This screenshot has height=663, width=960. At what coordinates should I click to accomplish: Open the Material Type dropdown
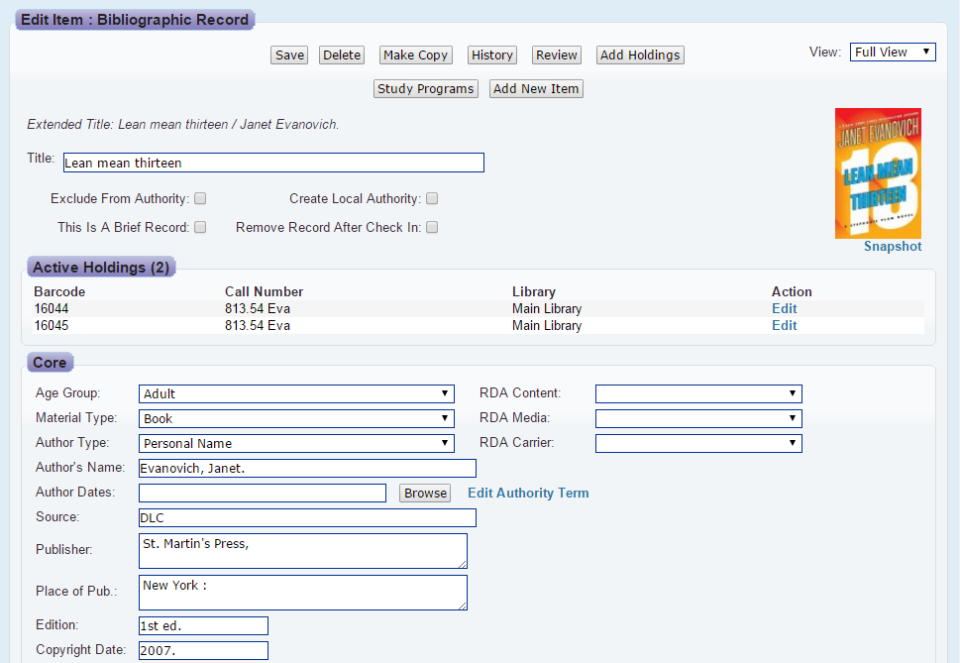click(296, 418)
